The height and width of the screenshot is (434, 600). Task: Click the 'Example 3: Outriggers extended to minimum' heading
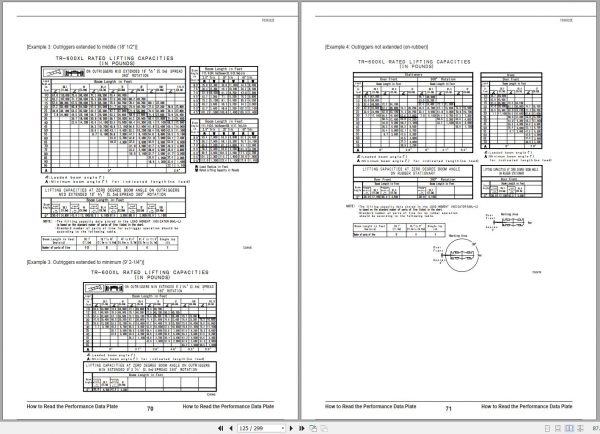pyautogui.click(x=85, y=262)
